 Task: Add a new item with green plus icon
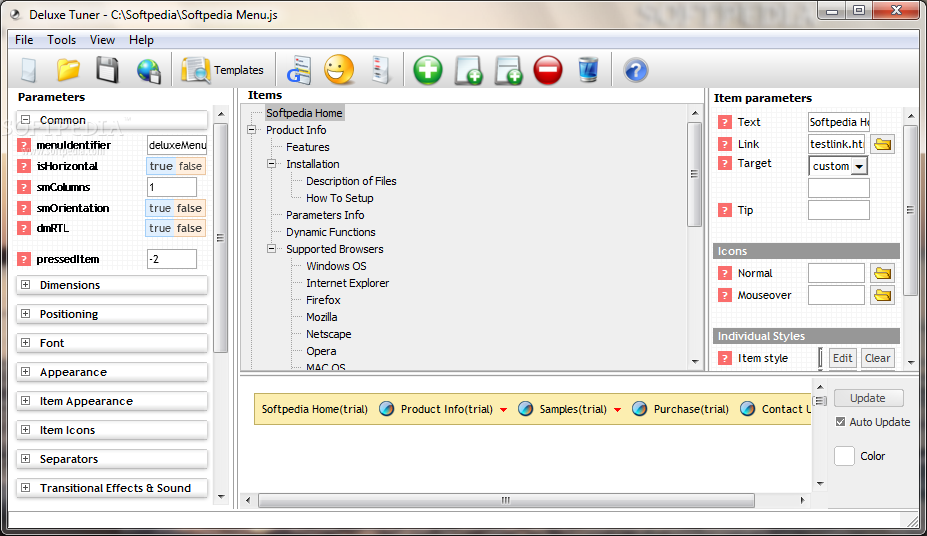click(427, 70)
